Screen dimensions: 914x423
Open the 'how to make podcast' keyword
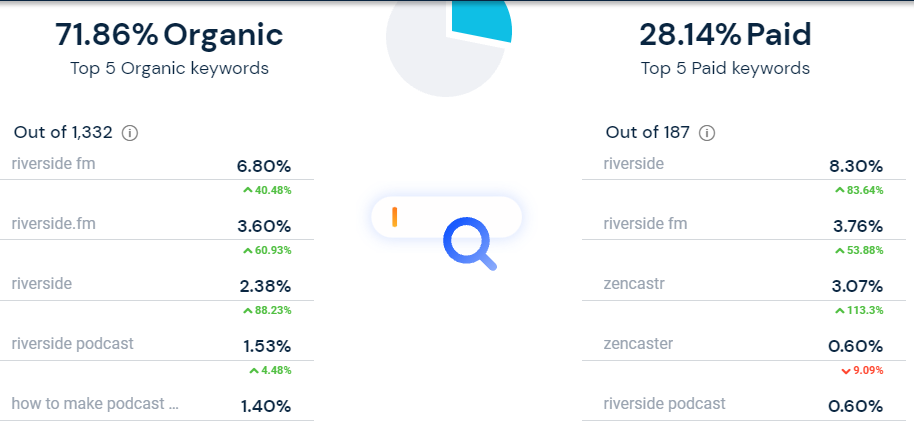tap(95, 404)
